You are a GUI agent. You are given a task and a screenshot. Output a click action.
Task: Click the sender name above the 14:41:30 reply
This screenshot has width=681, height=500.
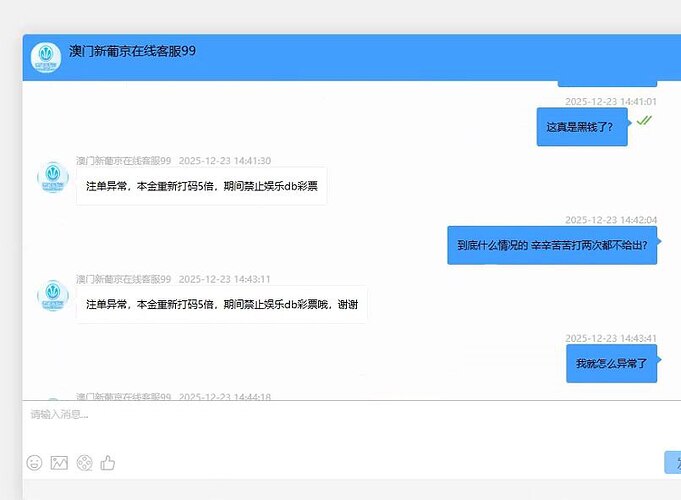[x=124, y=161]
